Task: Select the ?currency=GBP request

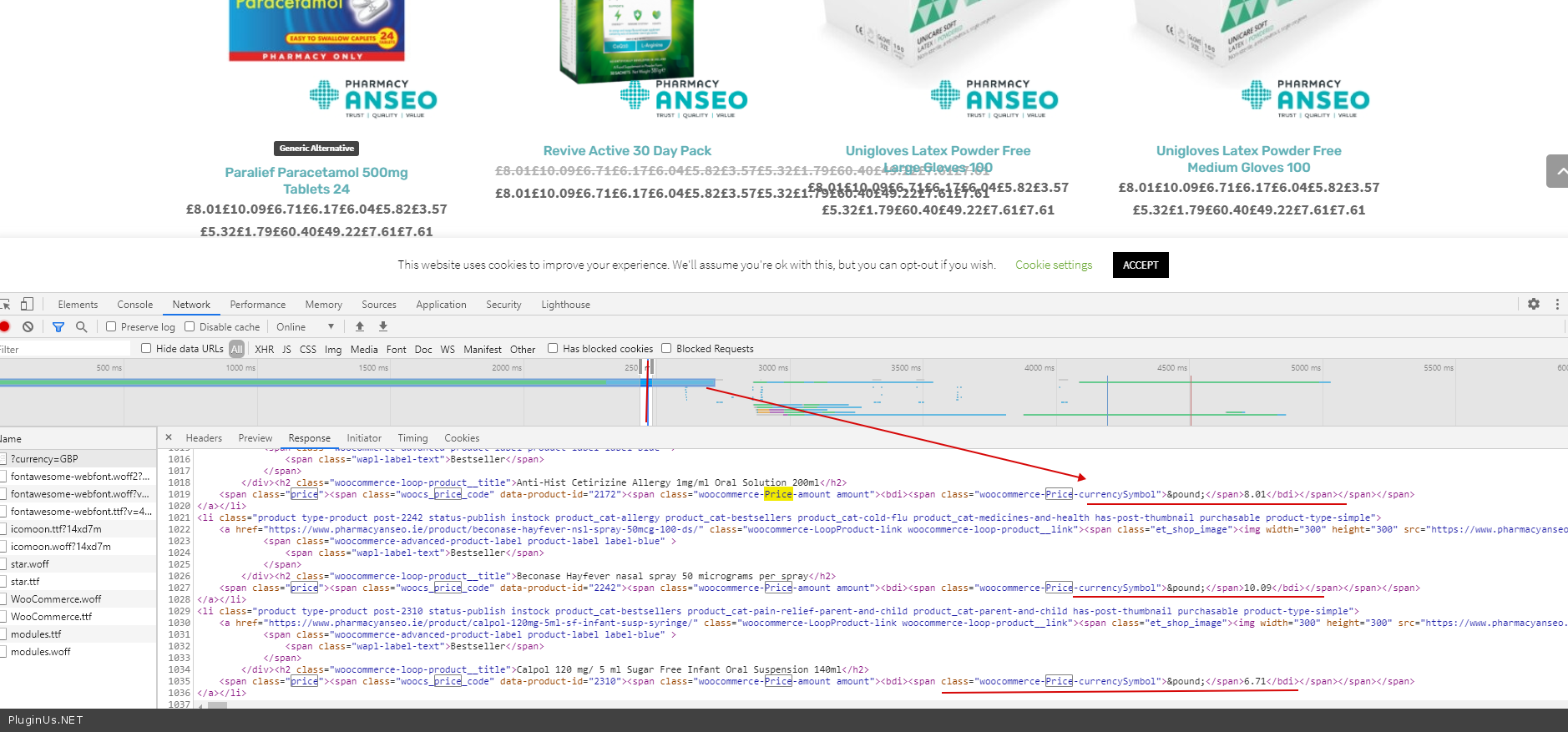Action: click(44, 459)
